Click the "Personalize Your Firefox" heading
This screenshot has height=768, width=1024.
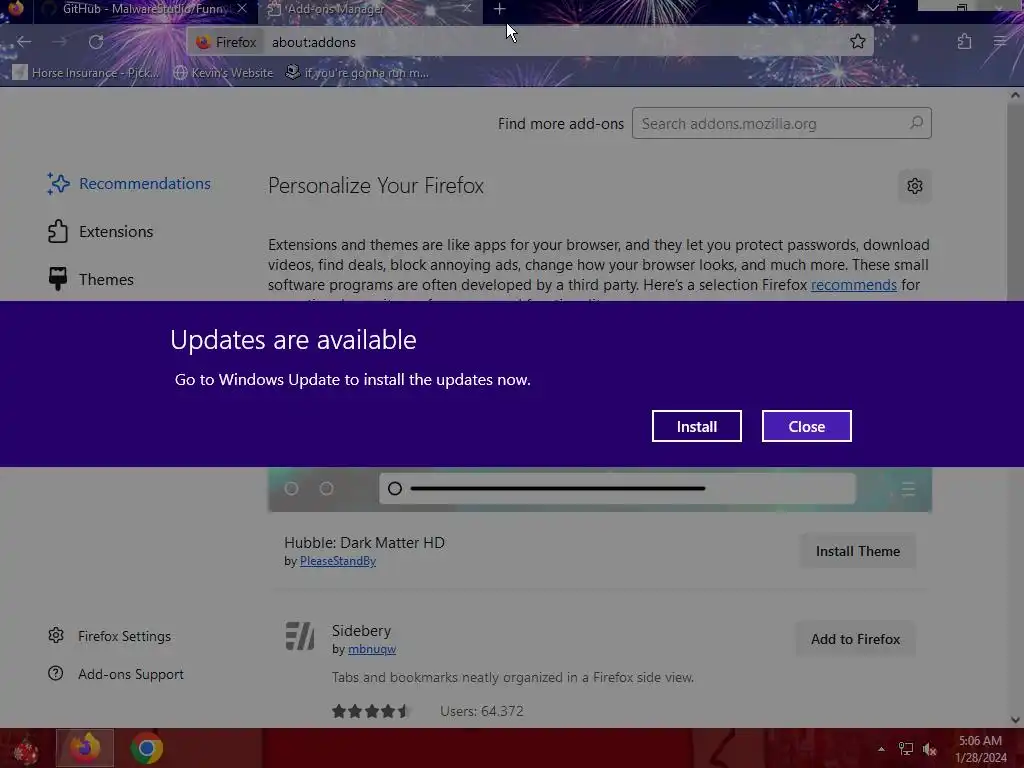pos(376,185)
